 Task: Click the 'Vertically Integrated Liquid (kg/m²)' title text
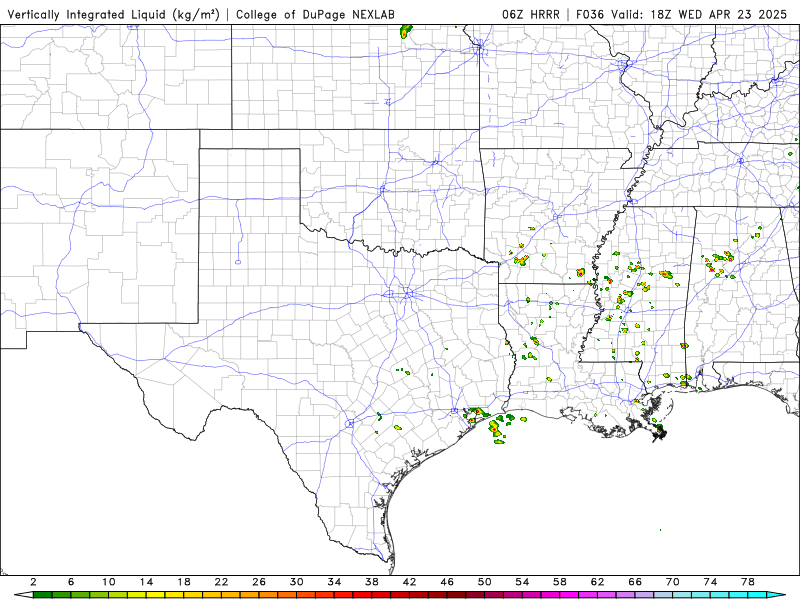pos(113,14)
